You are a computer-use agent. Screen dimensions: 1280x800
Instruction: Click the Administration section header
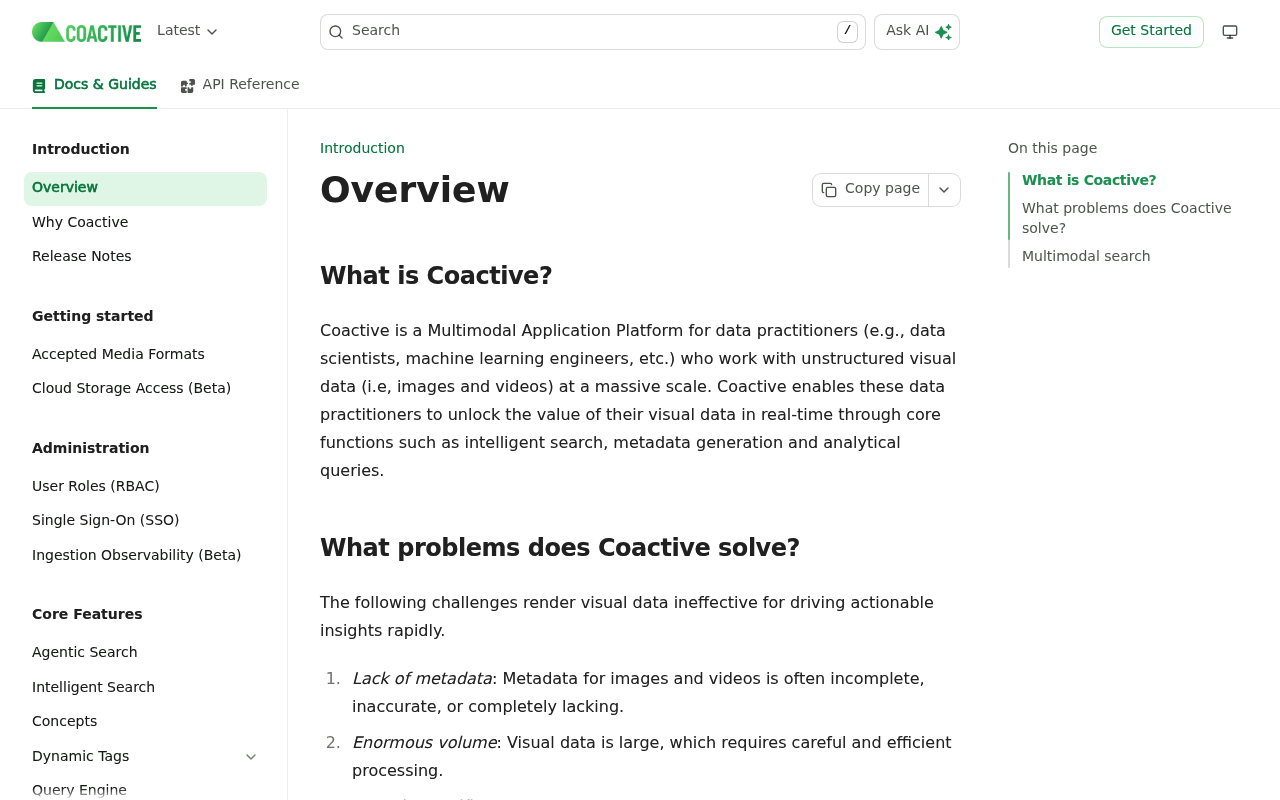[x=91, y=449]
